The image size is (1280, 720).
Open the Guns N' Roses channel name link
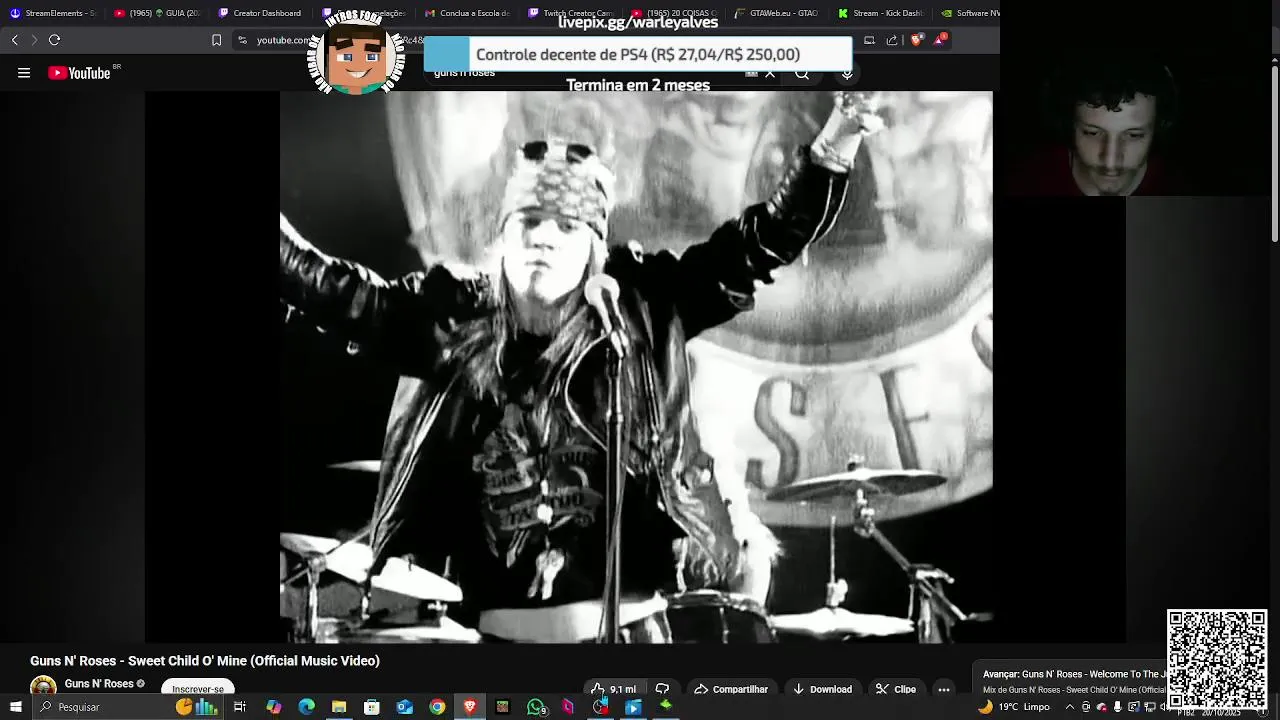click(x=99, y=684)
